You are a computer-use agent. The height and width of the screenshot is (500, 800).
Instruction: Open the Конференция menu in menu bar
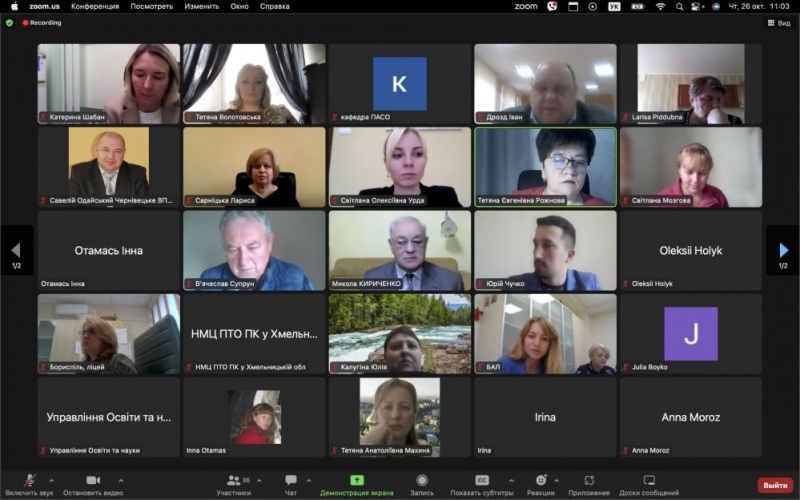94,6
